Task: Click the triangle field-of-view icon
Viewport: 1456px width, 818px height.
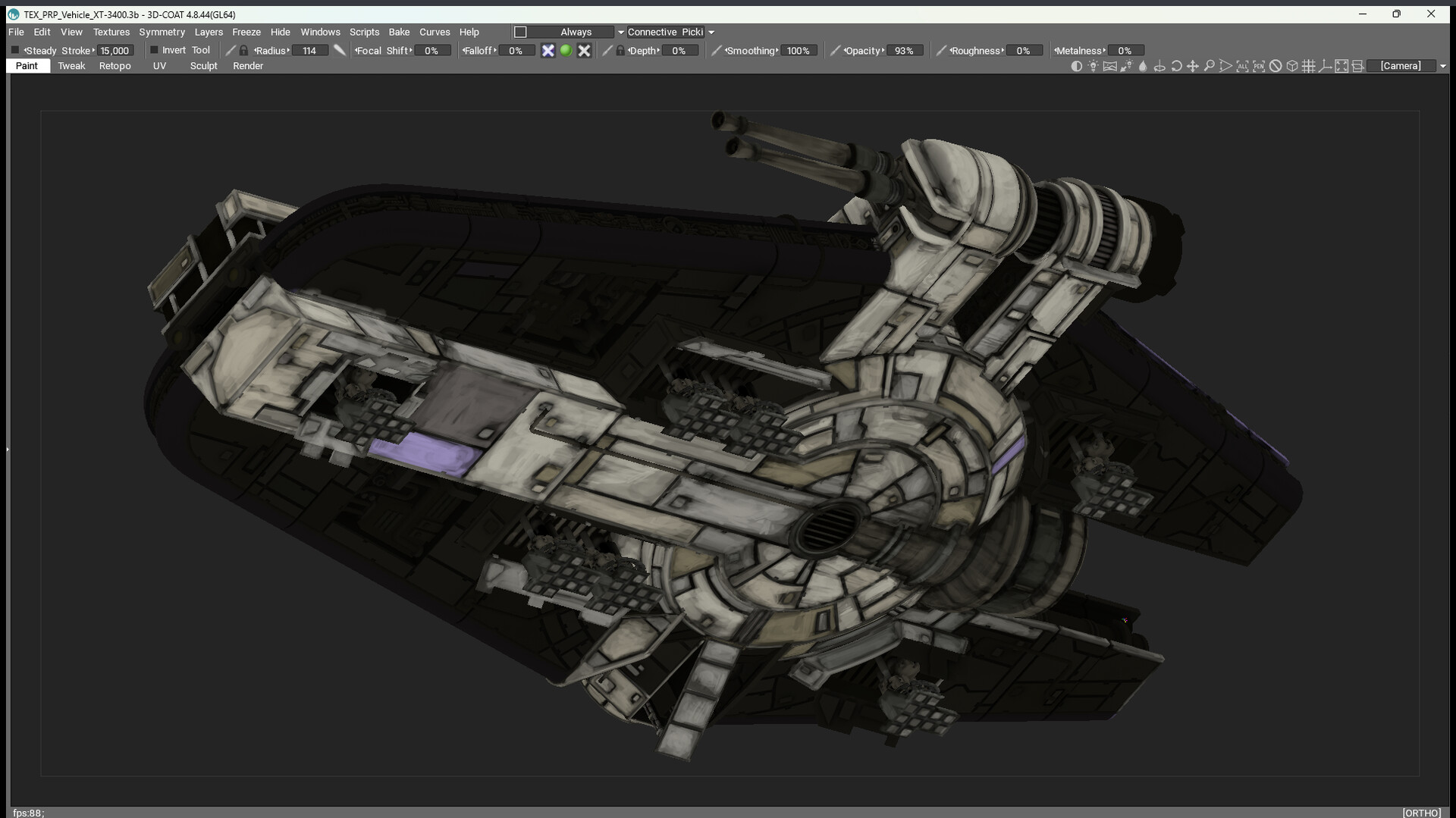Action: click(1225, 66)
